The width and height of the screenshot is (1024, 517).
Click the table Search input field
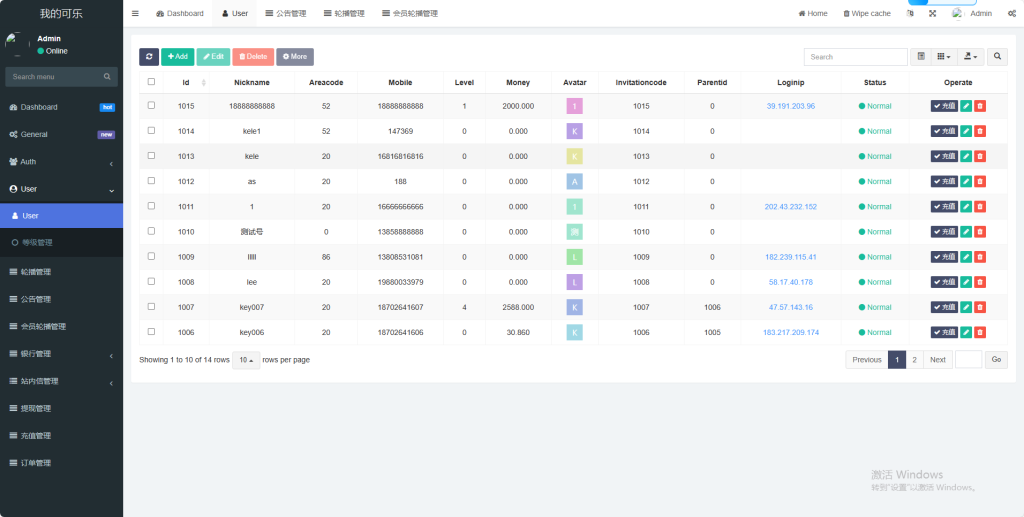pyautogui.click(x=856, y=57)
